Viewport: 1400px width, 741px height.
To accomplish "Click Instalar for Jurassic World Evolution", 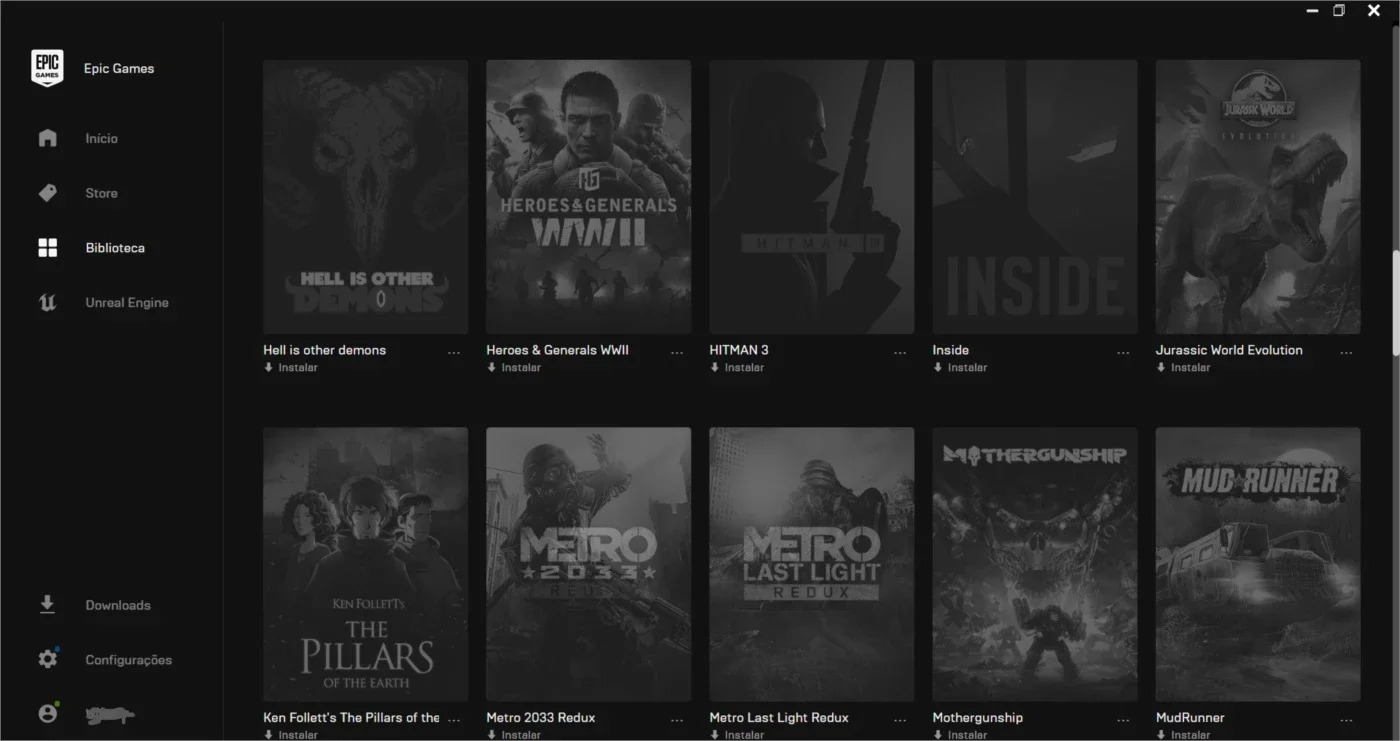I will (1190, 368).
